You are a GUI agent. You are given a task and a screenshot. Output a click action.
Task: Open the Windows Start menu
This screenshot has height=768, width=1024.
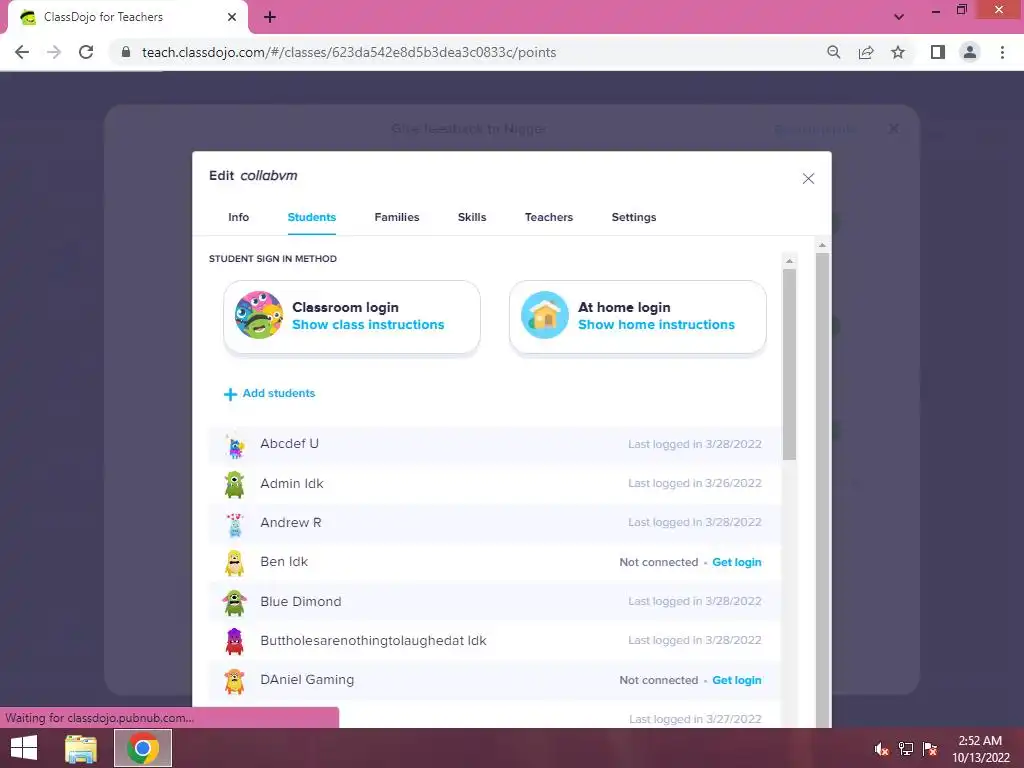(x=24, y=748)
